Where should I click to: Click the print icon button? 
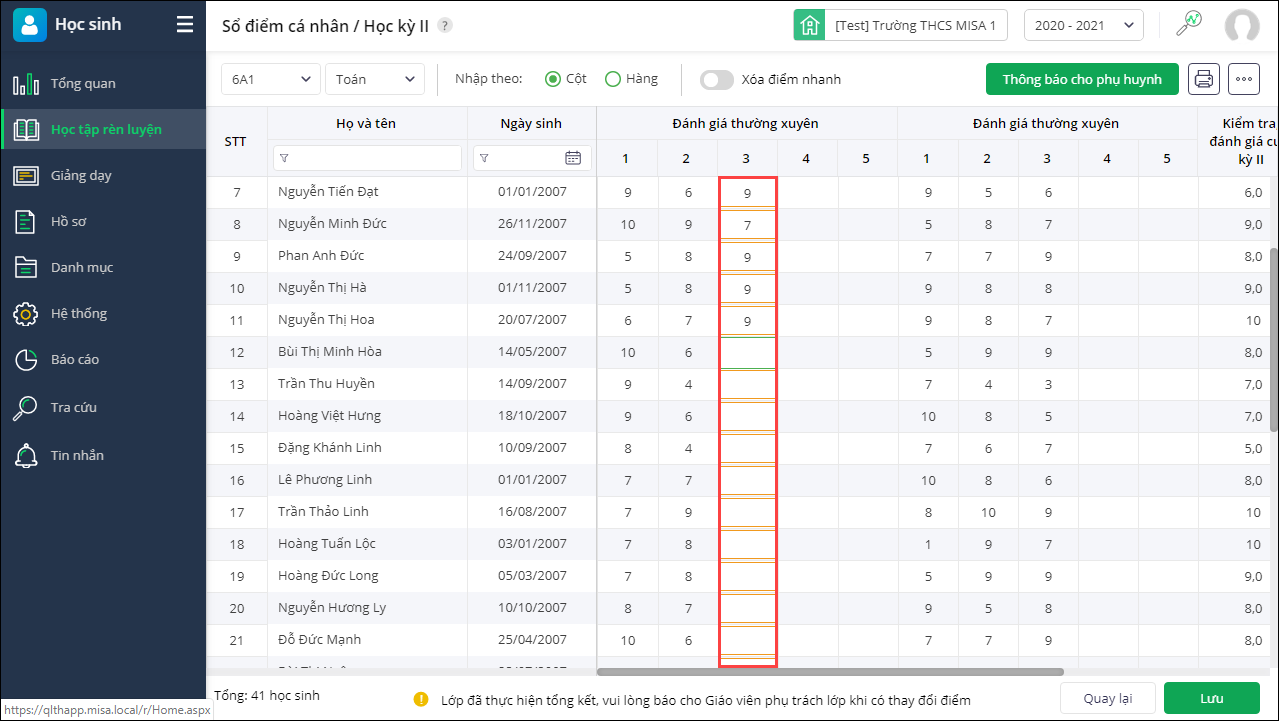pyautogui.click(x=1203, y=79)
